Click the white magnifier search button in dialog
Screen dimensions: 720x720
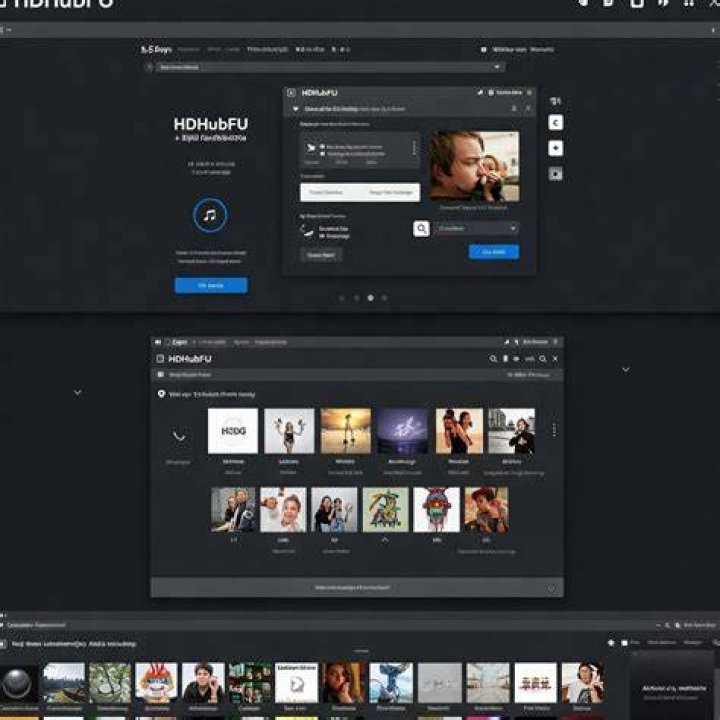pos(421,228)
